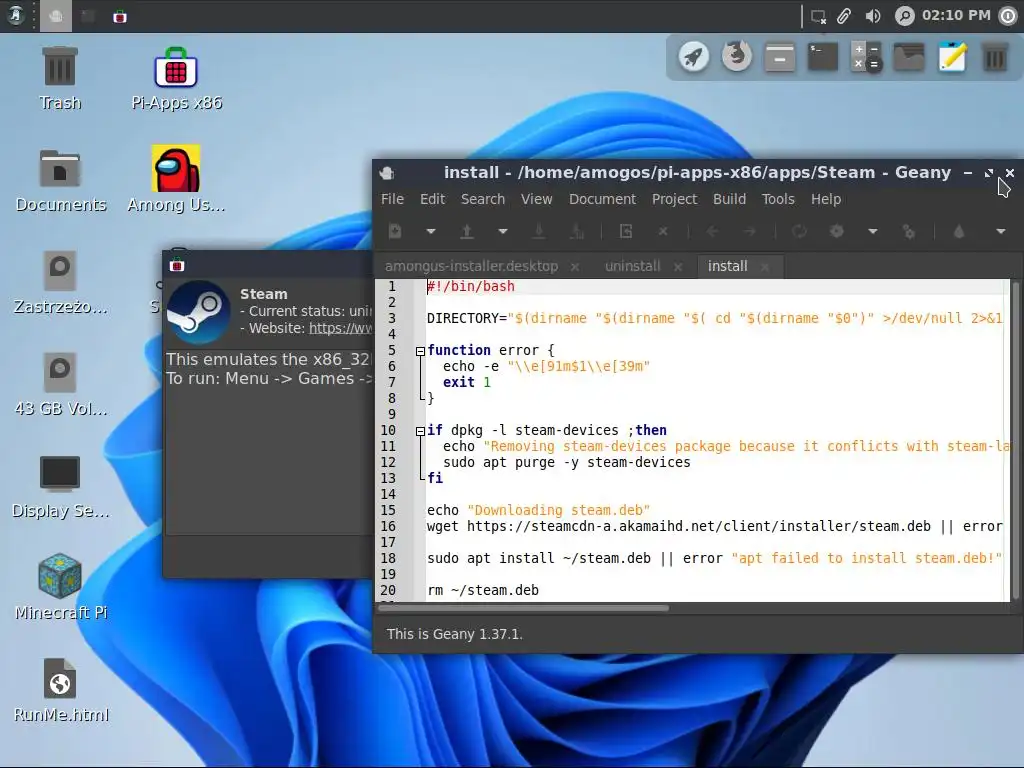Open the trash icon in the dock
This screenshot has width=1024, height=768.
(x=995, y=57)
